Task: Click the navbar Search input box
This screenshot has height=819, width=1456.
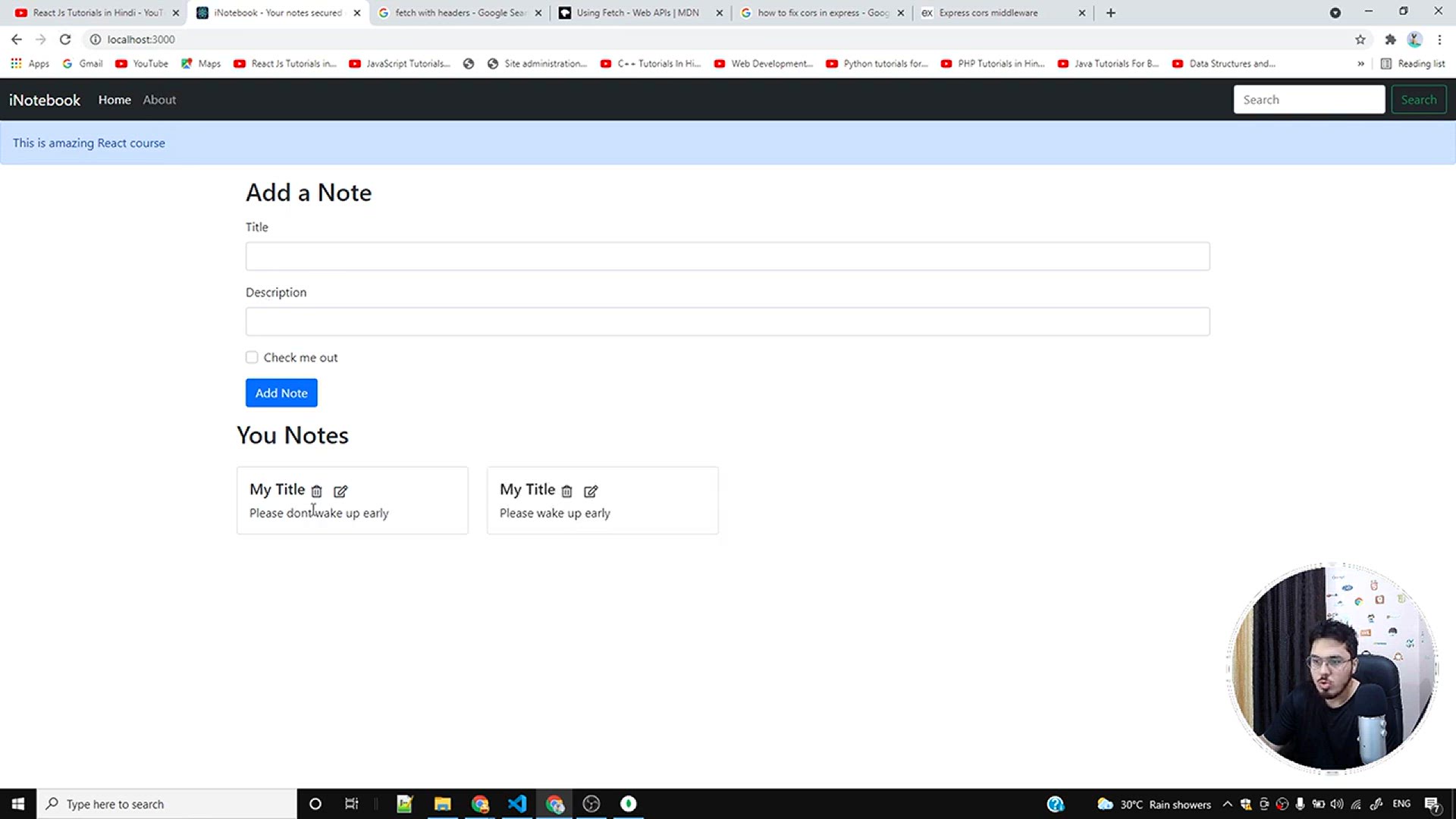Action: click(x=1309, y=99)
